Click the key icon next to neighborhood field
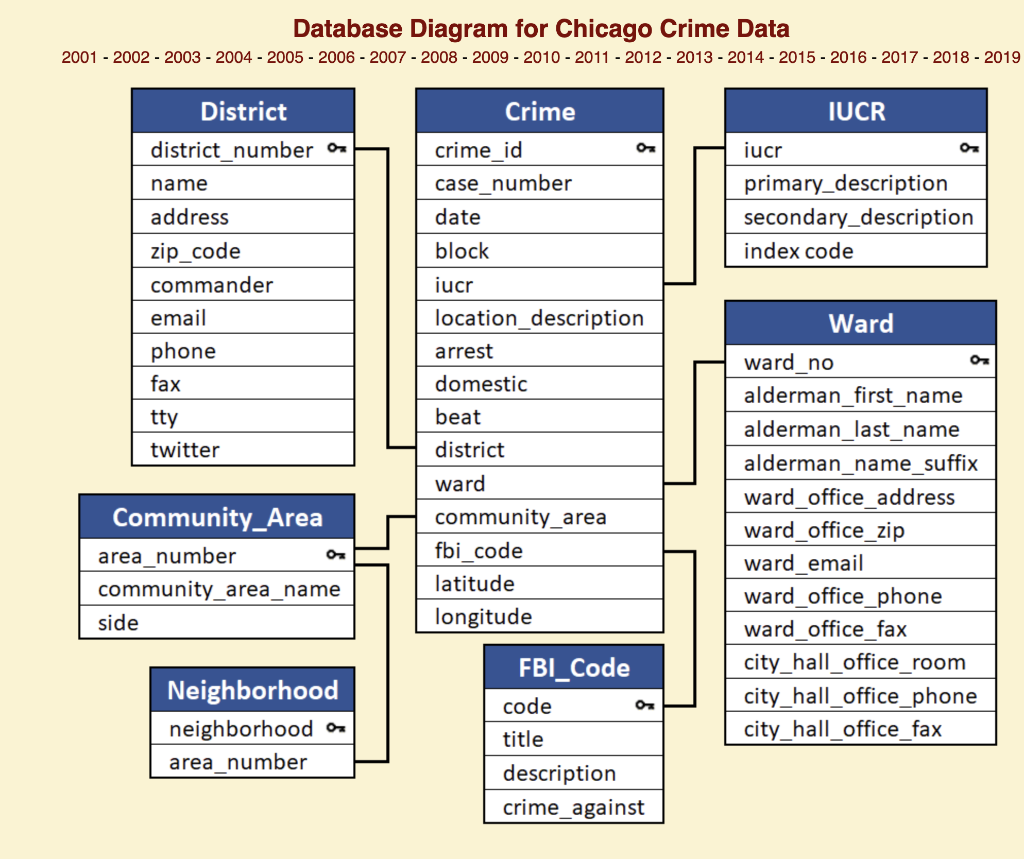 tap(336, 728)
